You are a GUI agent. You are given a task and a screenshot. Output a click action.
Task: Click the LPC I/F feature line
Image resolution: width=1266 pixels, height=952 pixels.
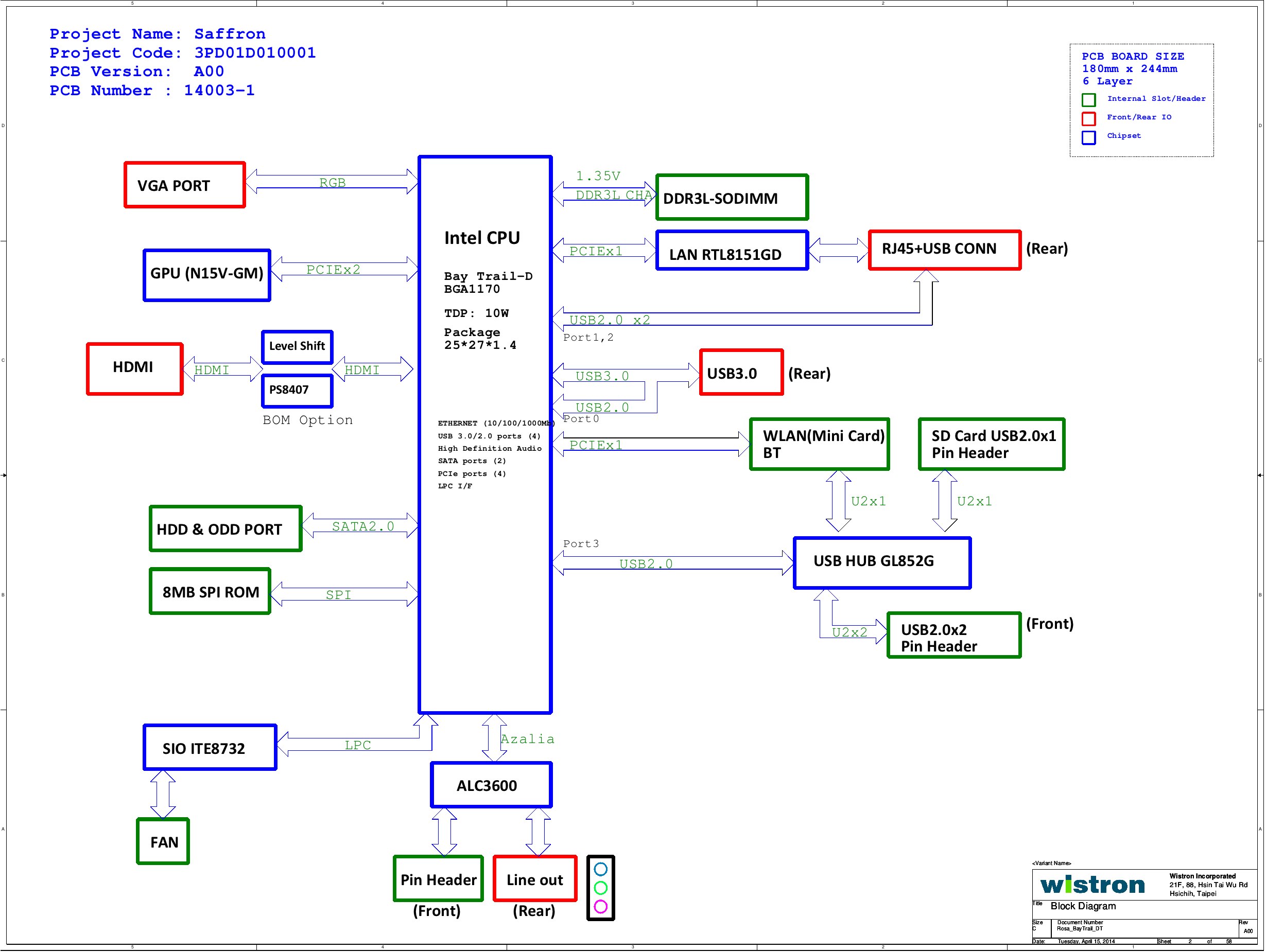tap(455, 486)
